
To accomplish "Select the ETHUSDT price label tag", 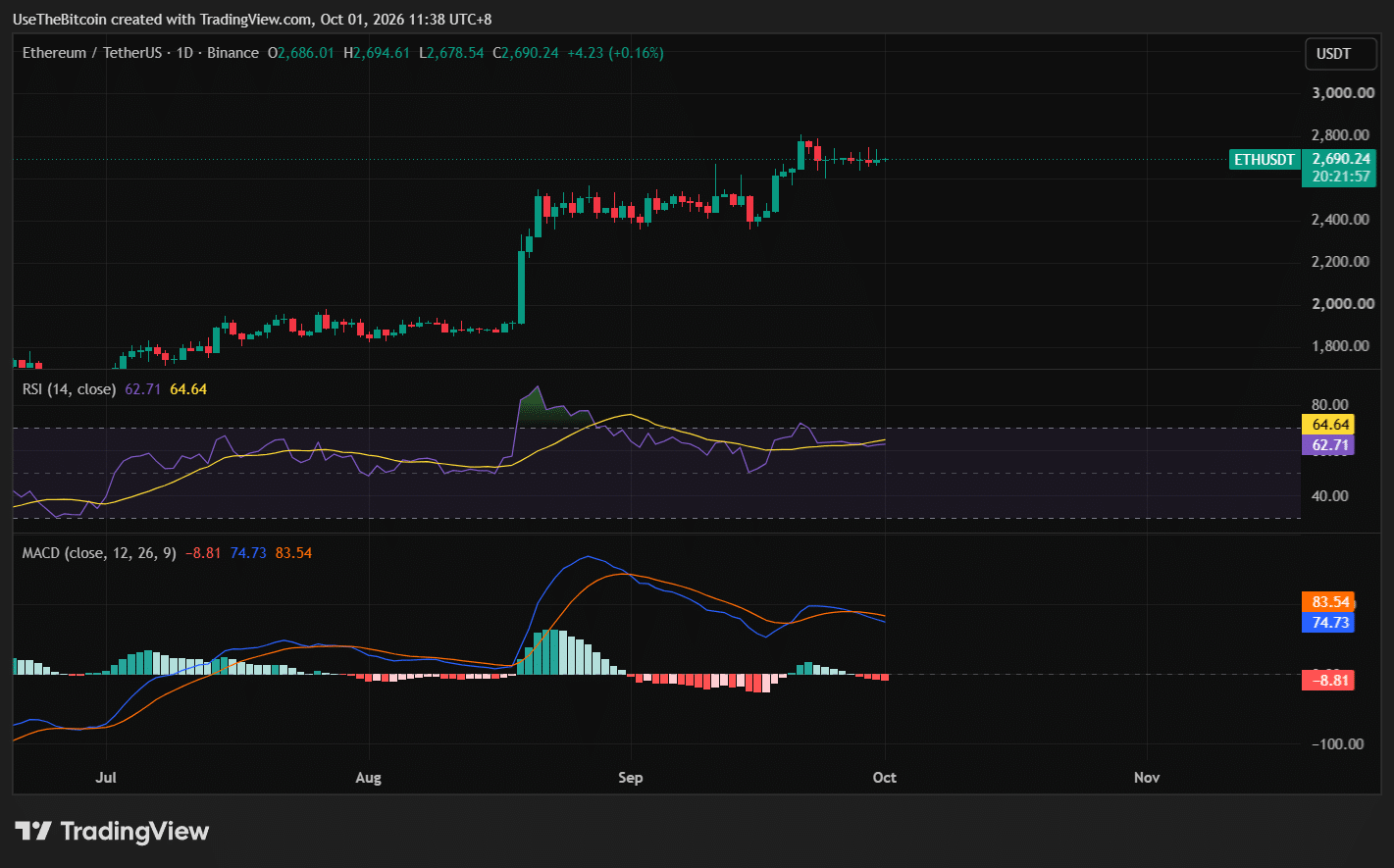I will [1265, 159].
